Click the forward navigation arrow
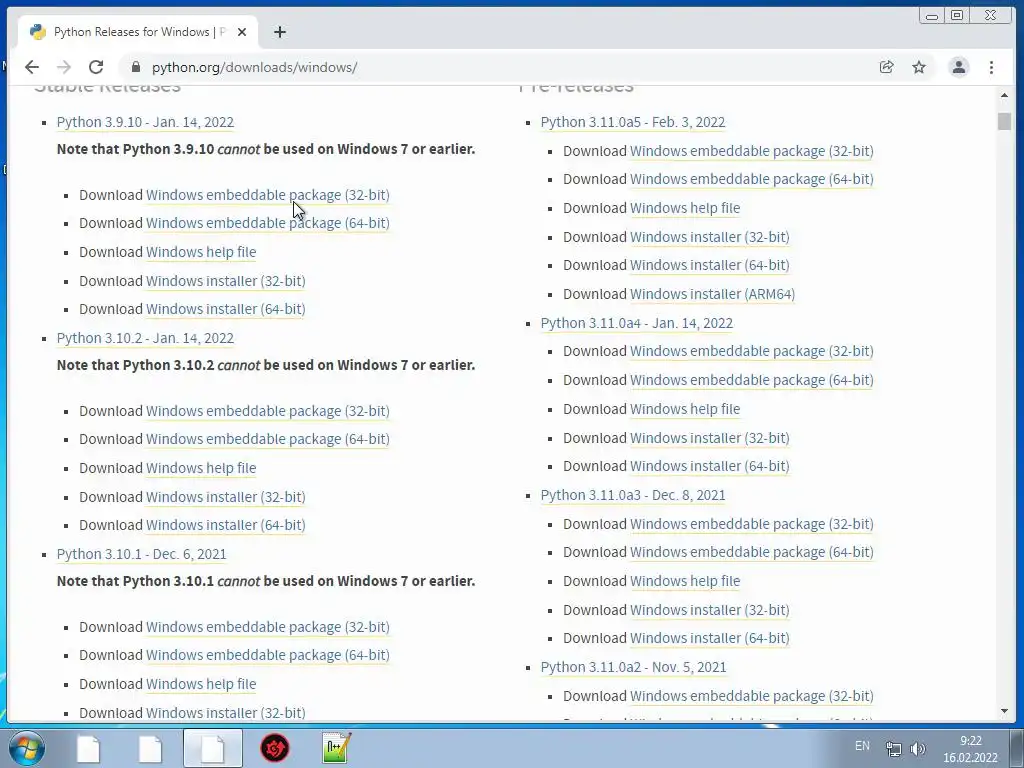1024x768 pixels. (x=63, y=67)
